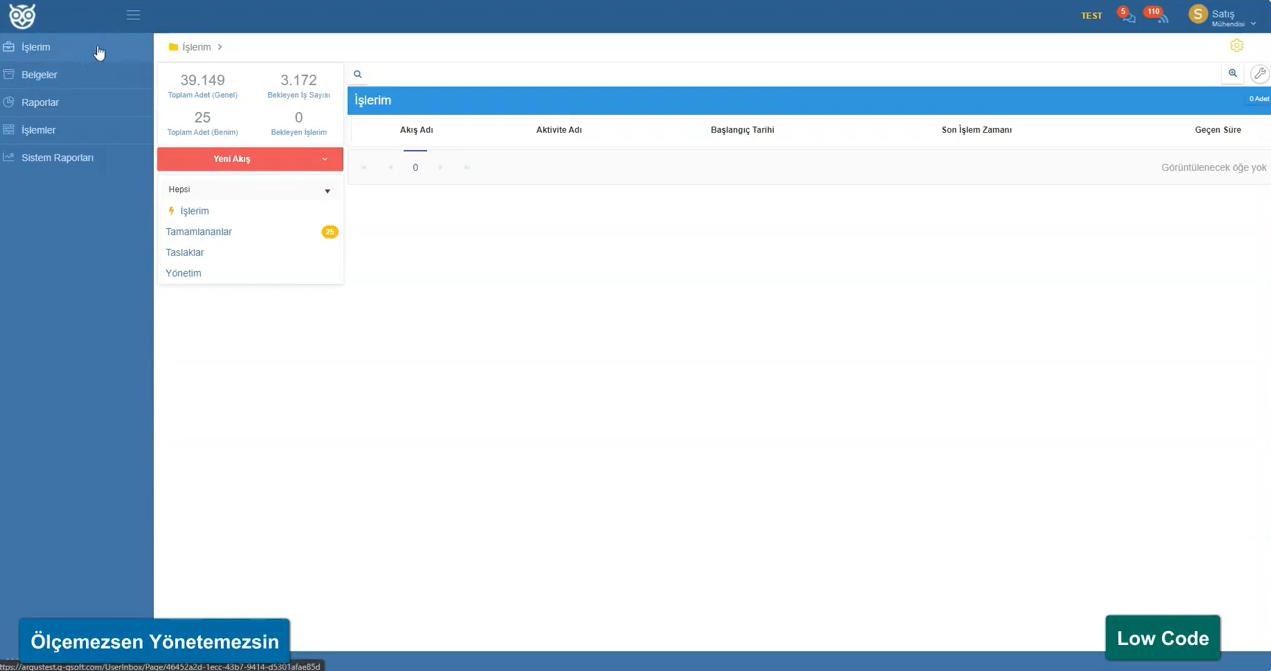The height and width of the screenshot is (671, 1271).
Task: Sort by the Başlangıç Tarihi column header
Action: click(x=742, y=130)
